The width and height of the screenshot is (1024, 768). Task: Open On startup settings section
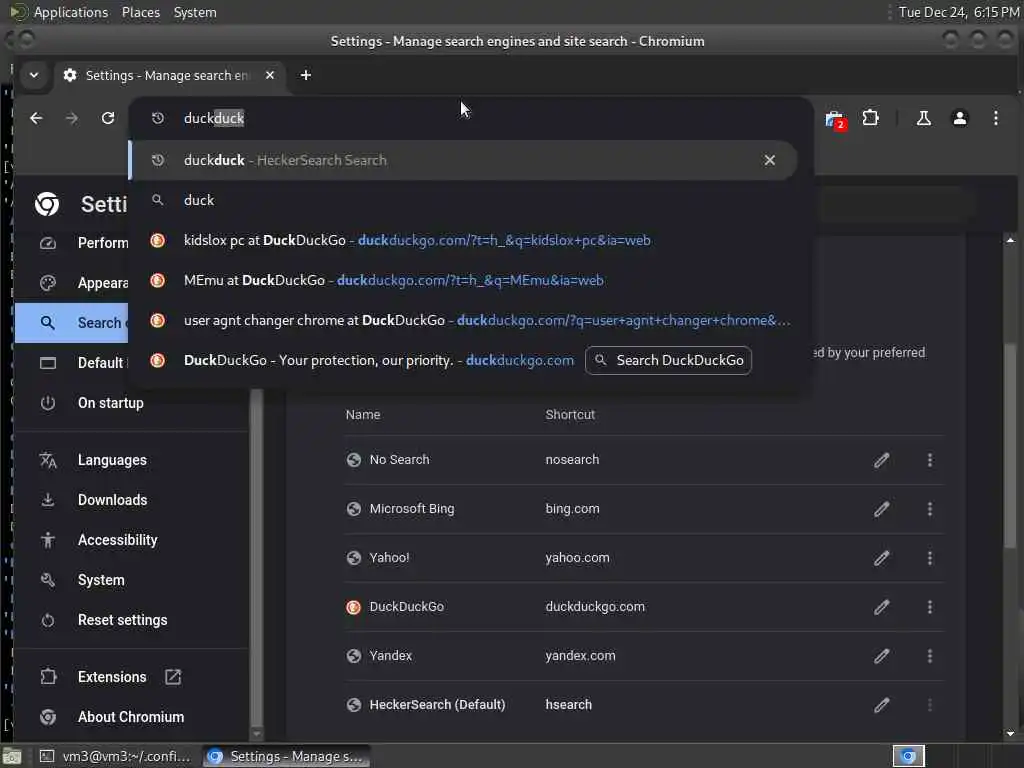click(x=131, y=403)
